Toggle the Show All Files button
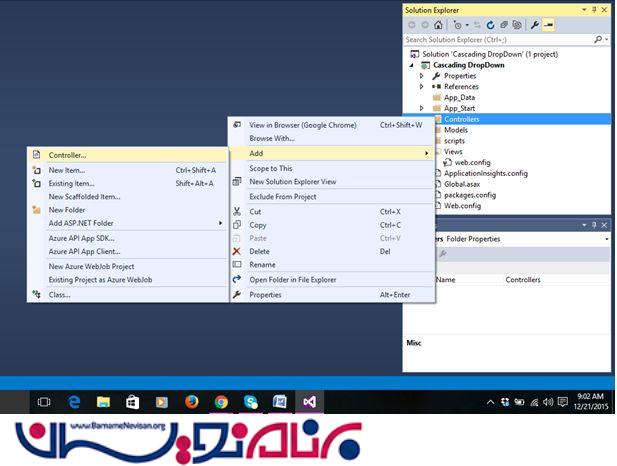Viewport: 617px width, 466px height. 517,25
